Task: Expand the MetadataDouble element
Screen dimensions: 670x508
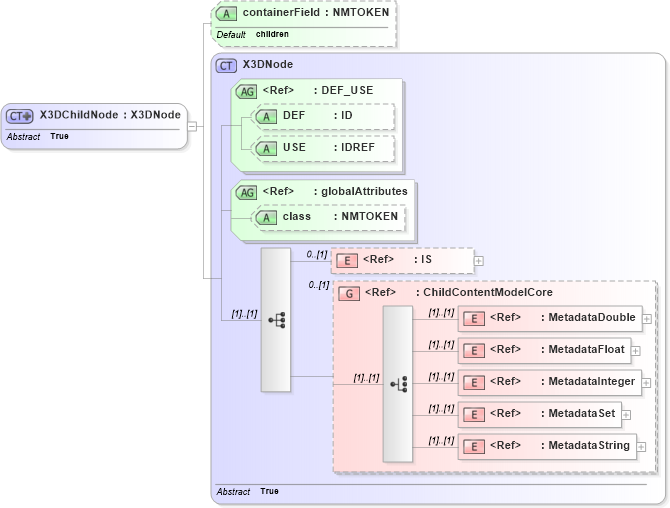Action: [x=647, y=319]
